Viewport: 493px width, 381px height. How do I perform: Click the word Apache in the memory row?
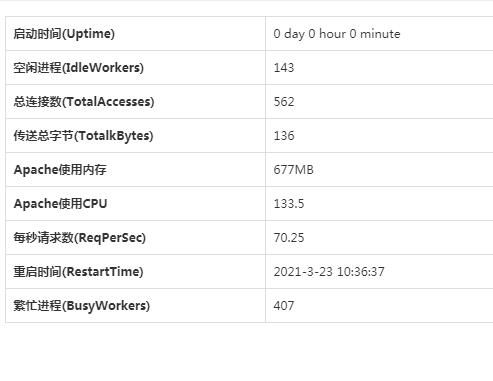(36, 170)
